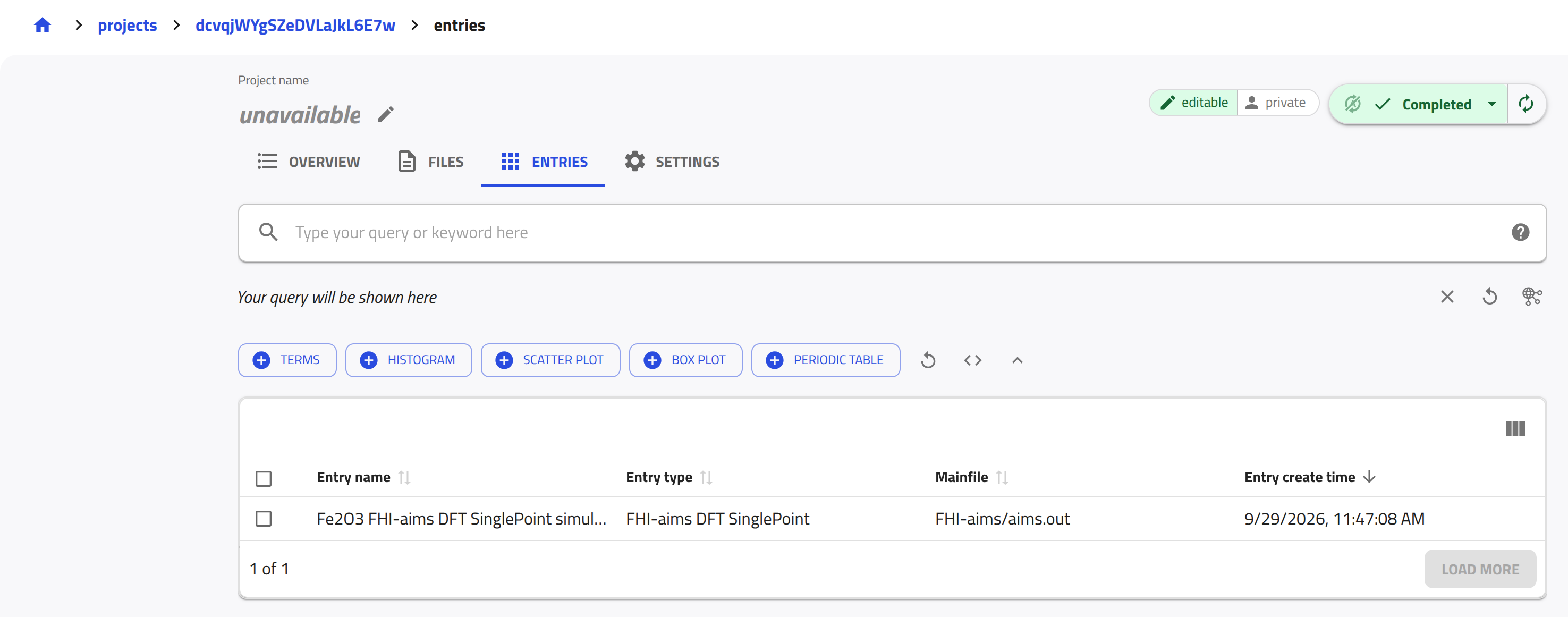Switch to the Files tab

coord(430,162)
